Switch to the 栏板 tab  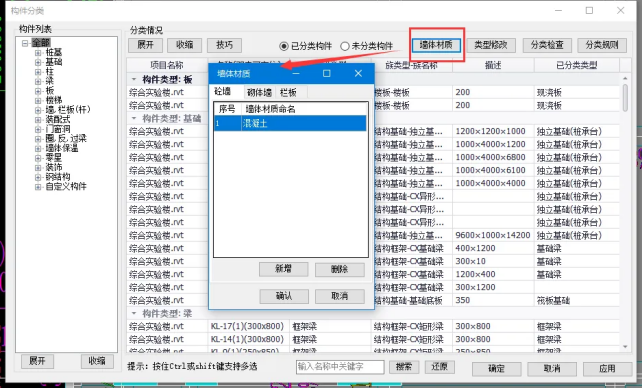288,92
